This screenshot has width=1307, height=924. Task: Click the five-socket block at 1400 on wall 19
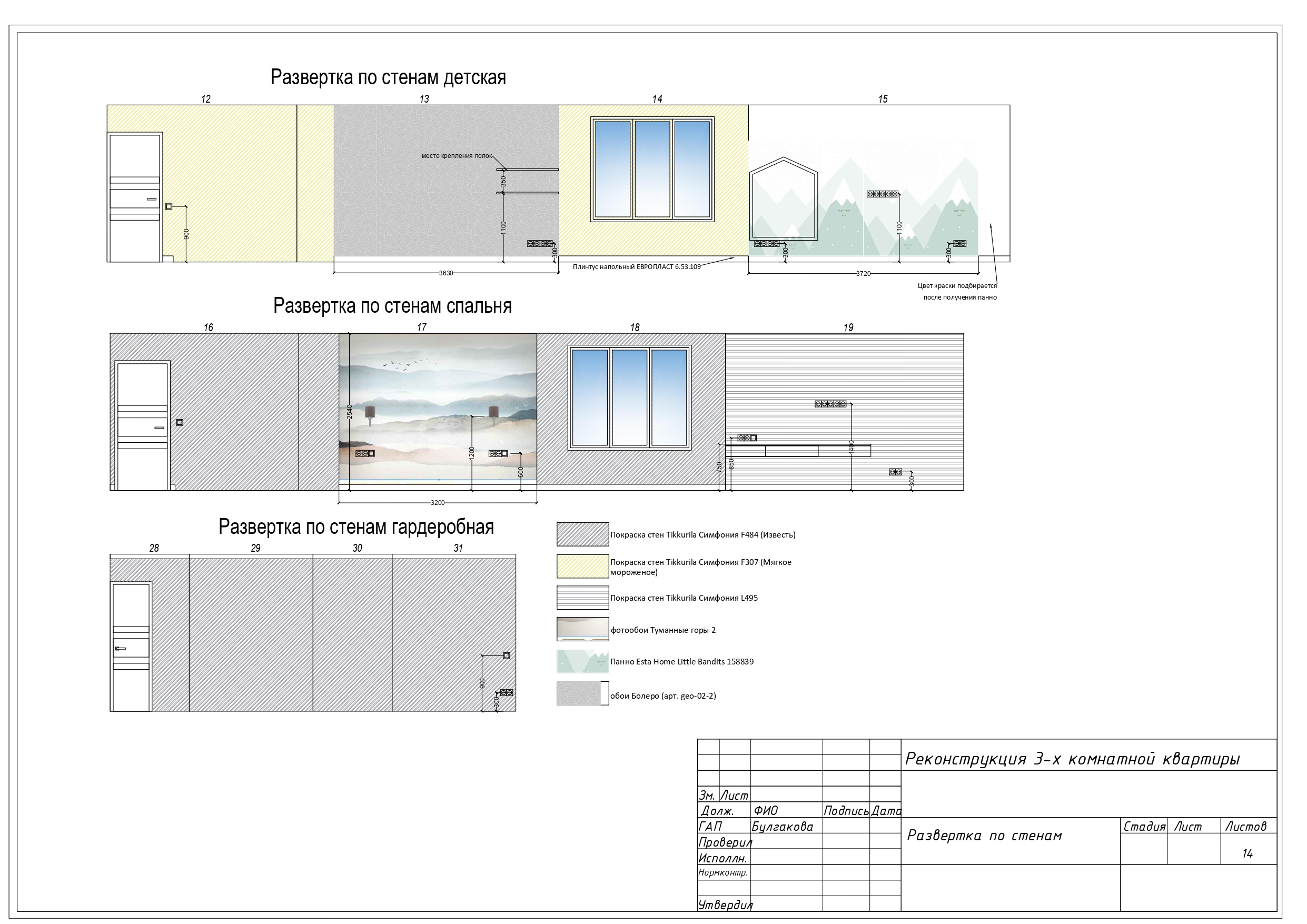pyautogui.click(x=830, y=404)
